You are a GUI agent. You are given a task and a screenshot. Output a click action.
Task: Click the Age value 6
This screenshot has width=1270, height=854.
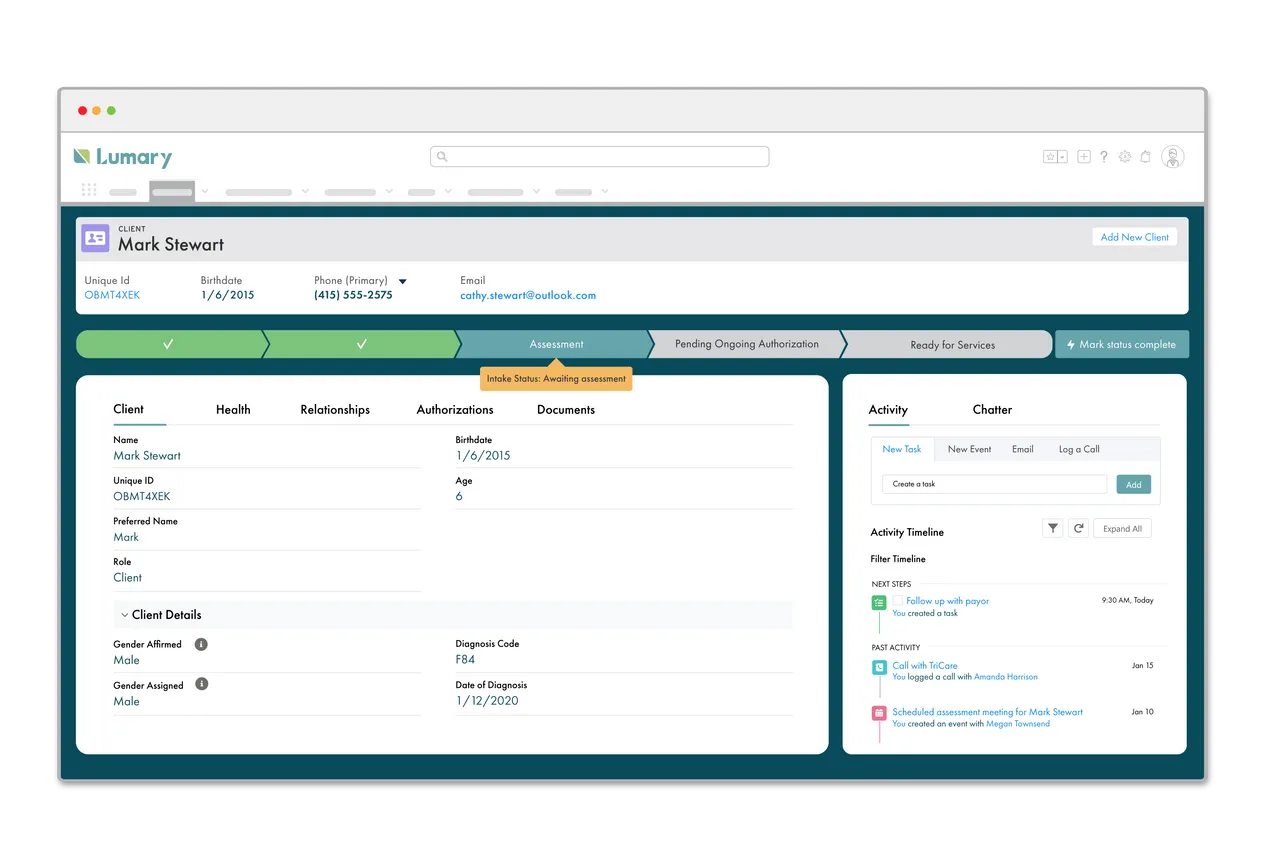(459, 497)
